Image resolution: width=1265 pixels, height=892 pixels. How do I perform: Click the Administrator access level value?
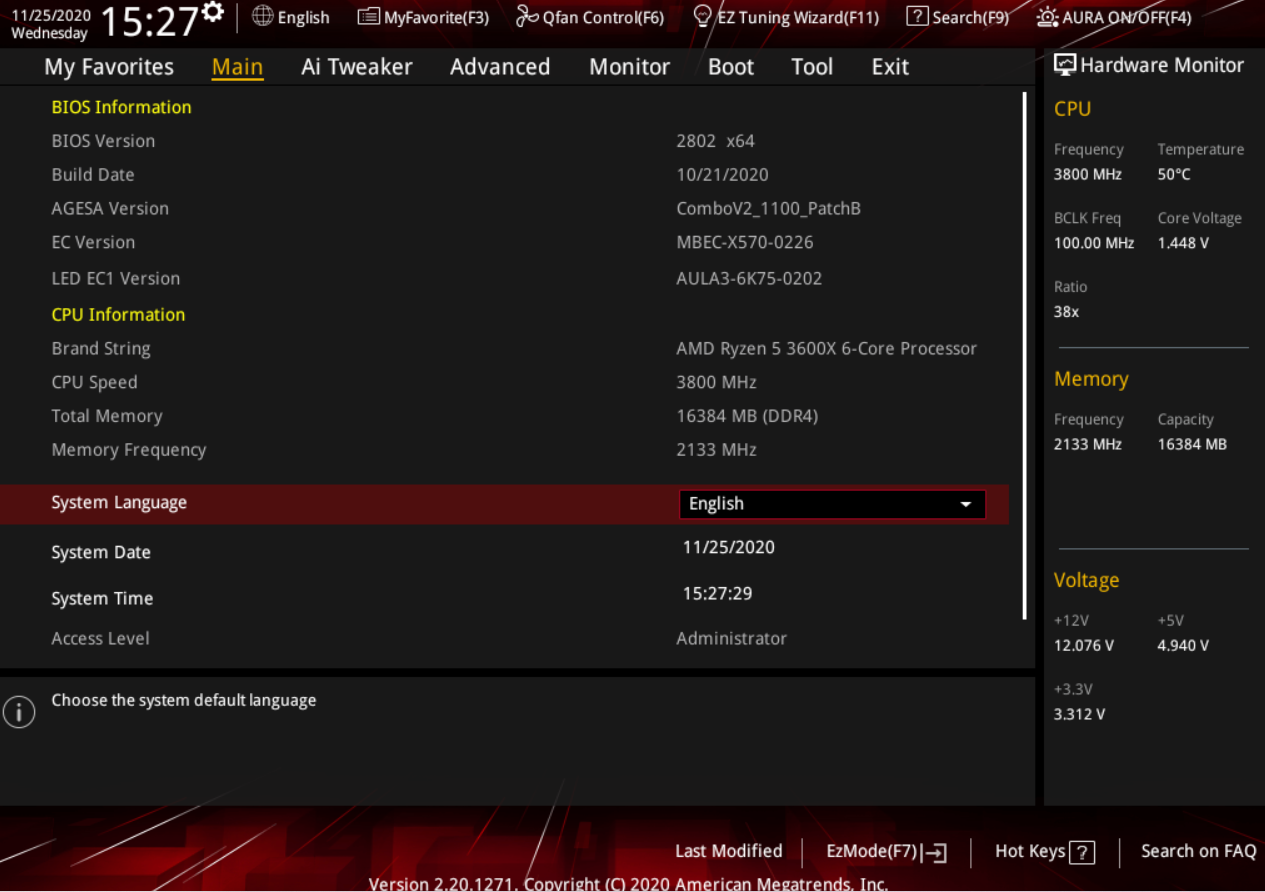731,638
